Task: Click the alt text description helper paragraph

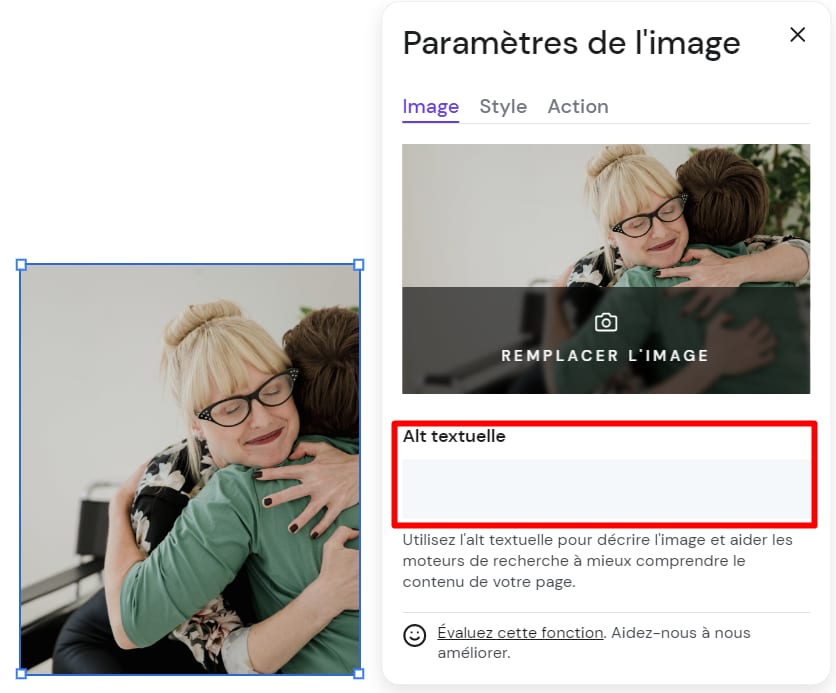Action: tap(597, 561)
